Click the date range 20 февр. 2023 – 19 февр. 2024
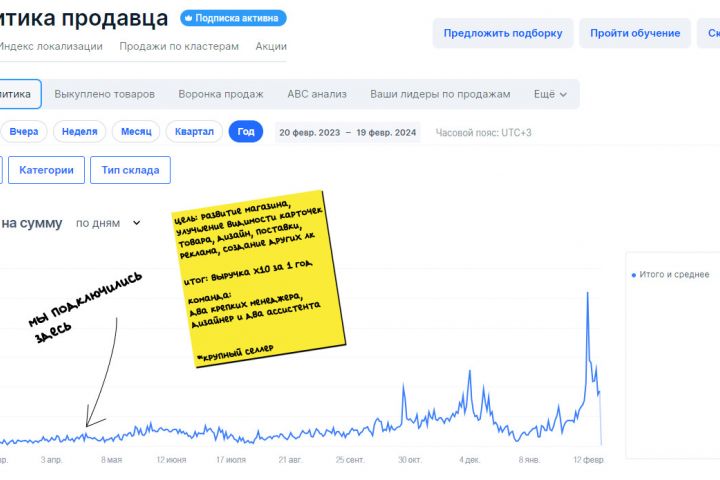This screenshot has height=480, width=720. click(x=348, y=132)
